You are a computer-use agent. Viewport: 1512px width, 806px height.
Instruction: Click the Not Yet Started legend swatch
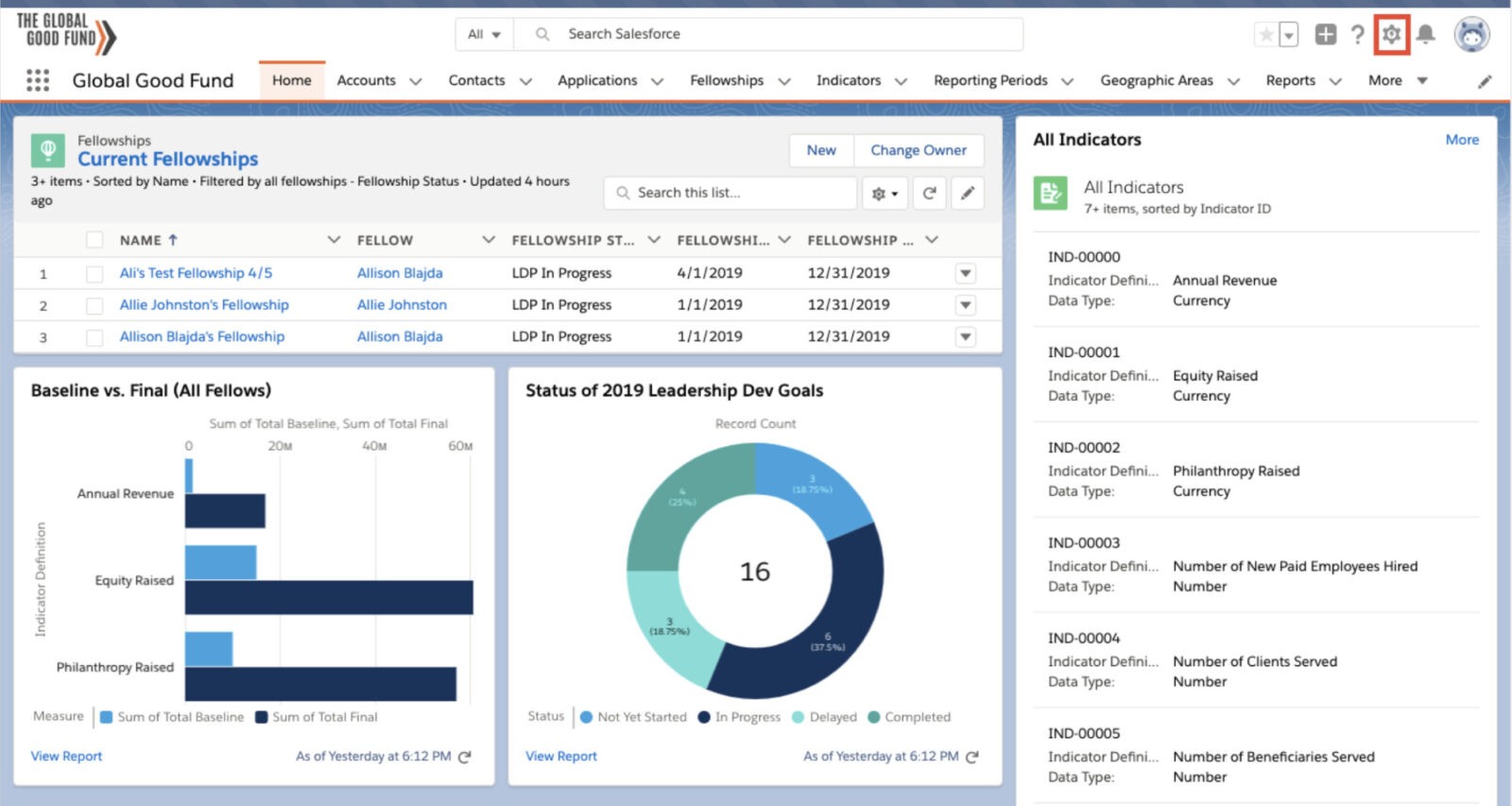(586, 717)
